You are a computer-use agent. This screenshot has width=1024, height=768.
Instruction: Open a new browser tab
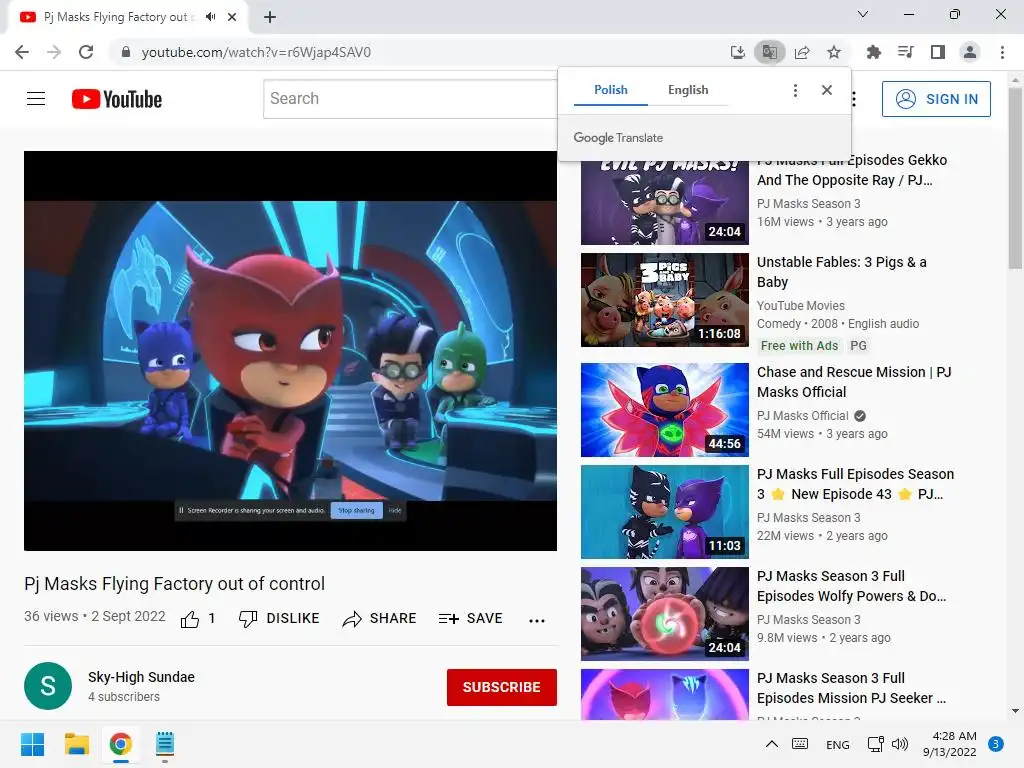[270, 17]
